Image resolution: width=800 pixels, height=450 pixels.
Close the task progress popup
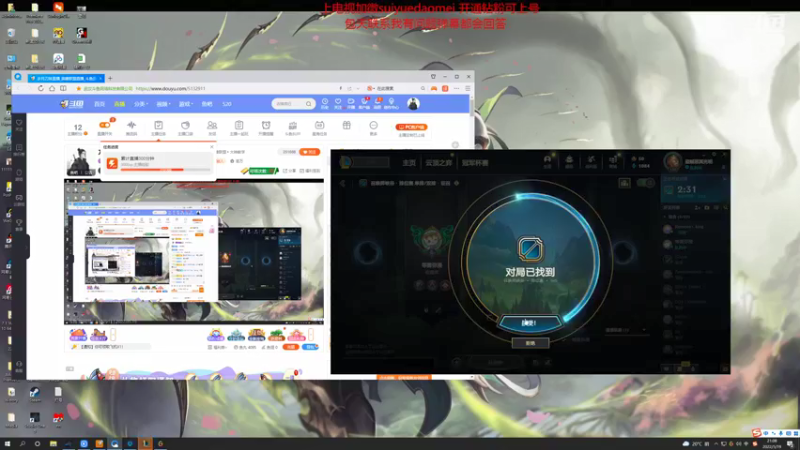pyautogui.click(x=212, y=147)
